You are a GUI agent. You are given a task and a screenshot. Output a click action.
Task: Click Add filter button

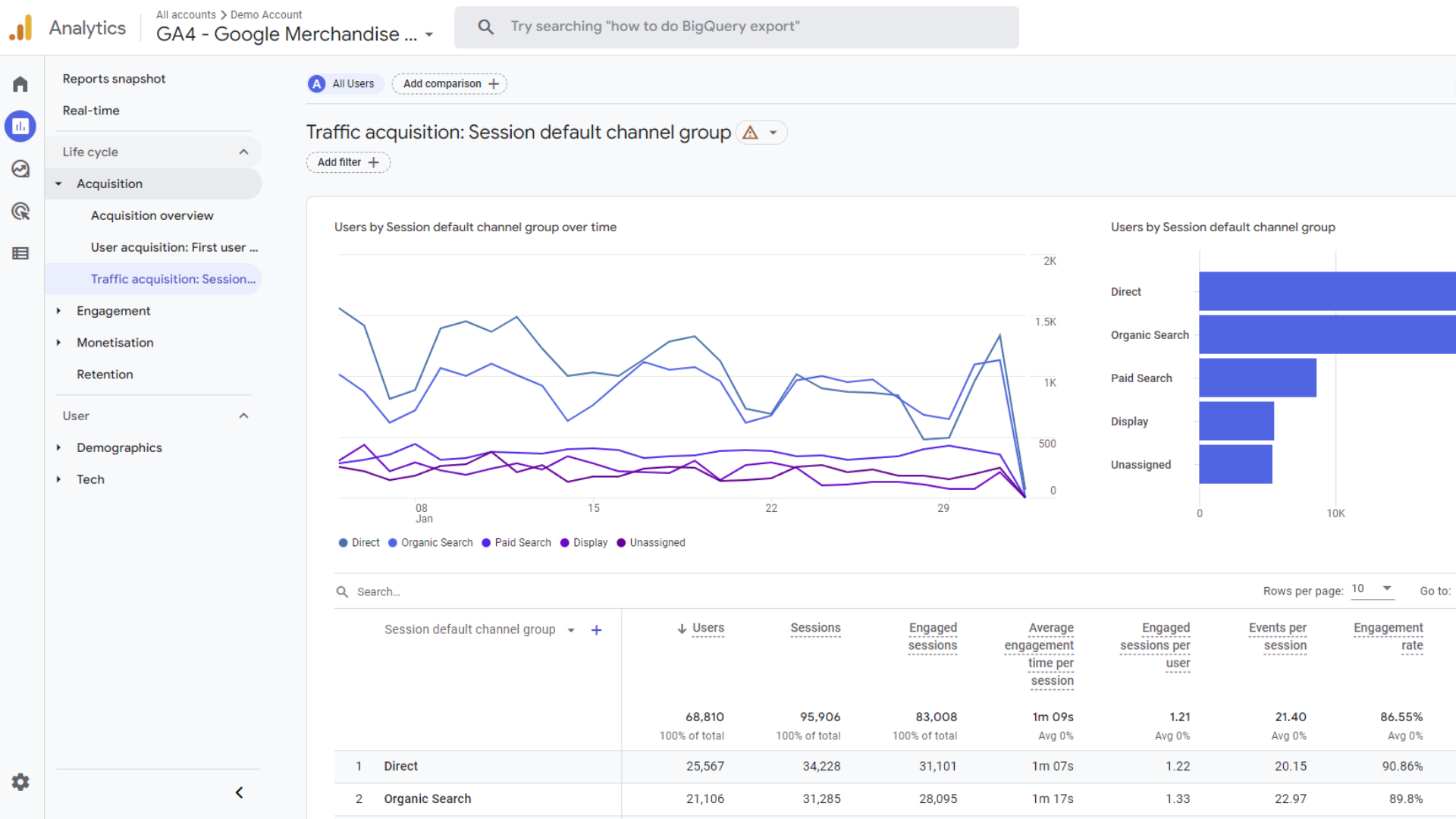347,162
